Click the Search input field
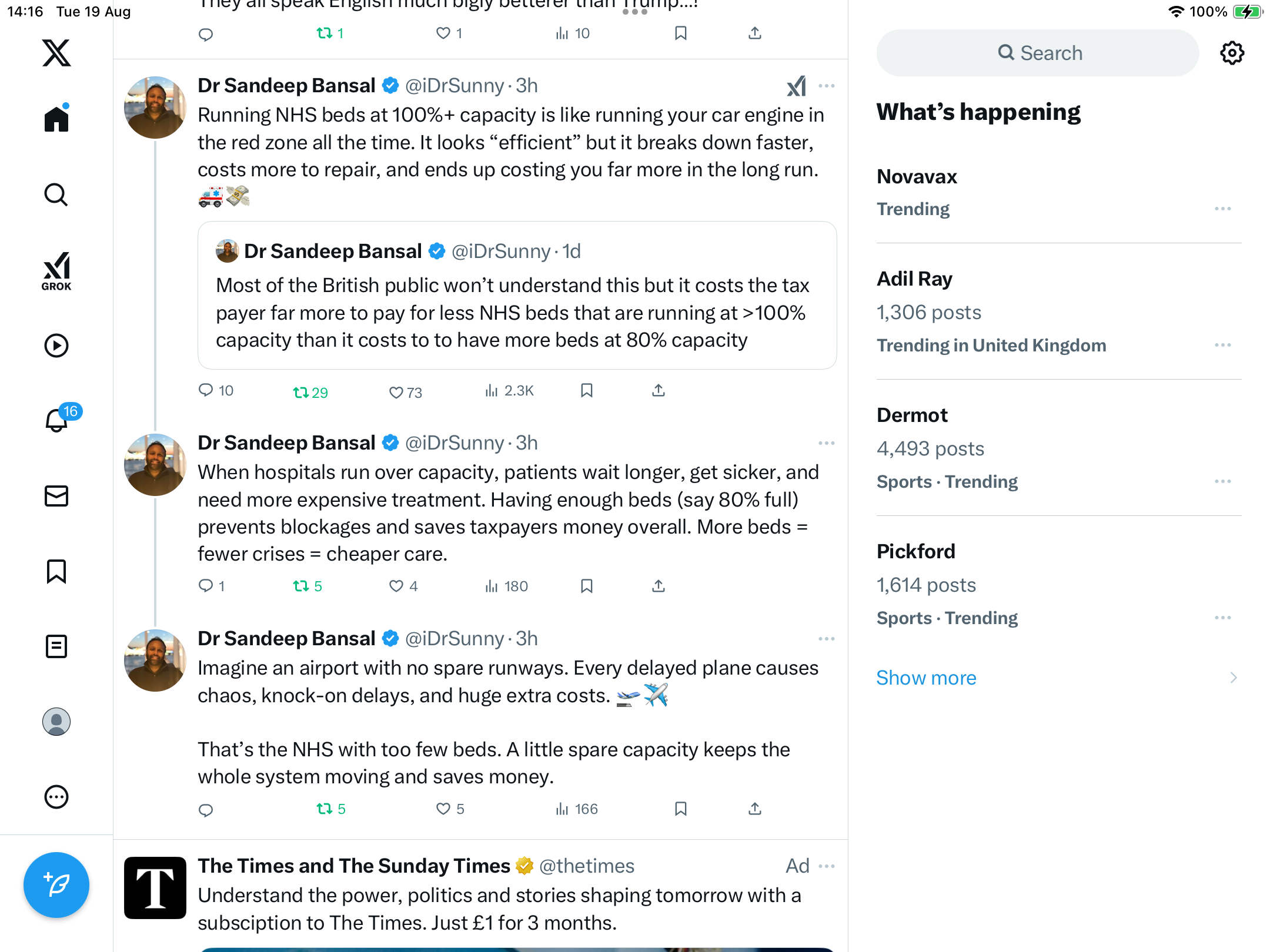 coord(1038,53)
